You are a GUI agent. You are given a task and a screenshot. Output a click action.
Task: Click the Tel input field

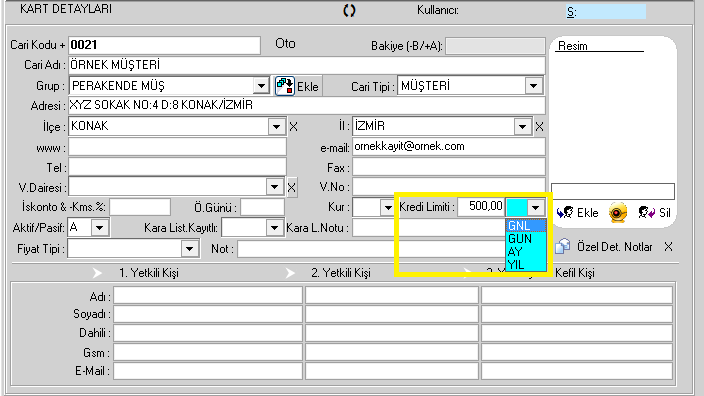tap(177, 167)
